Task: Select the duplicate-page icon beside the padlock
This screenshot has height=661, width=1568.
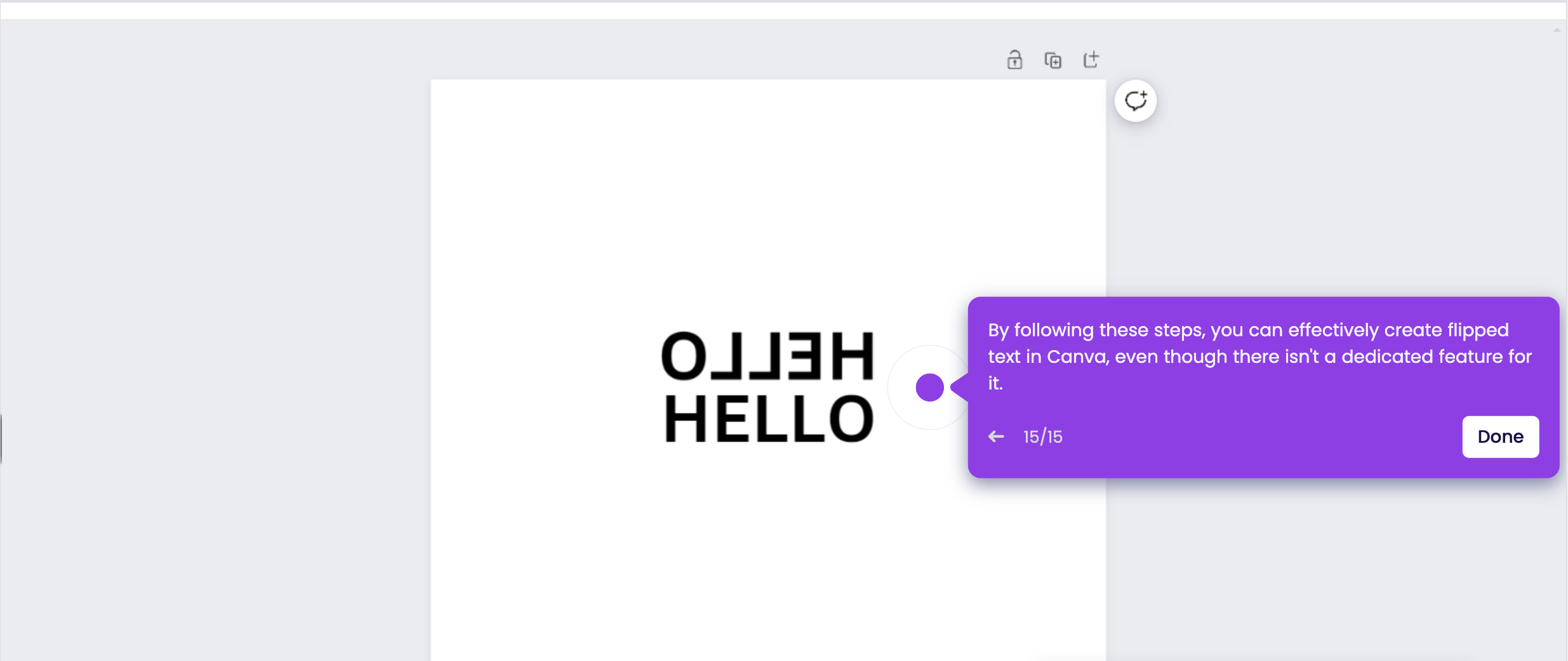Action: (x=1053, y=60)
